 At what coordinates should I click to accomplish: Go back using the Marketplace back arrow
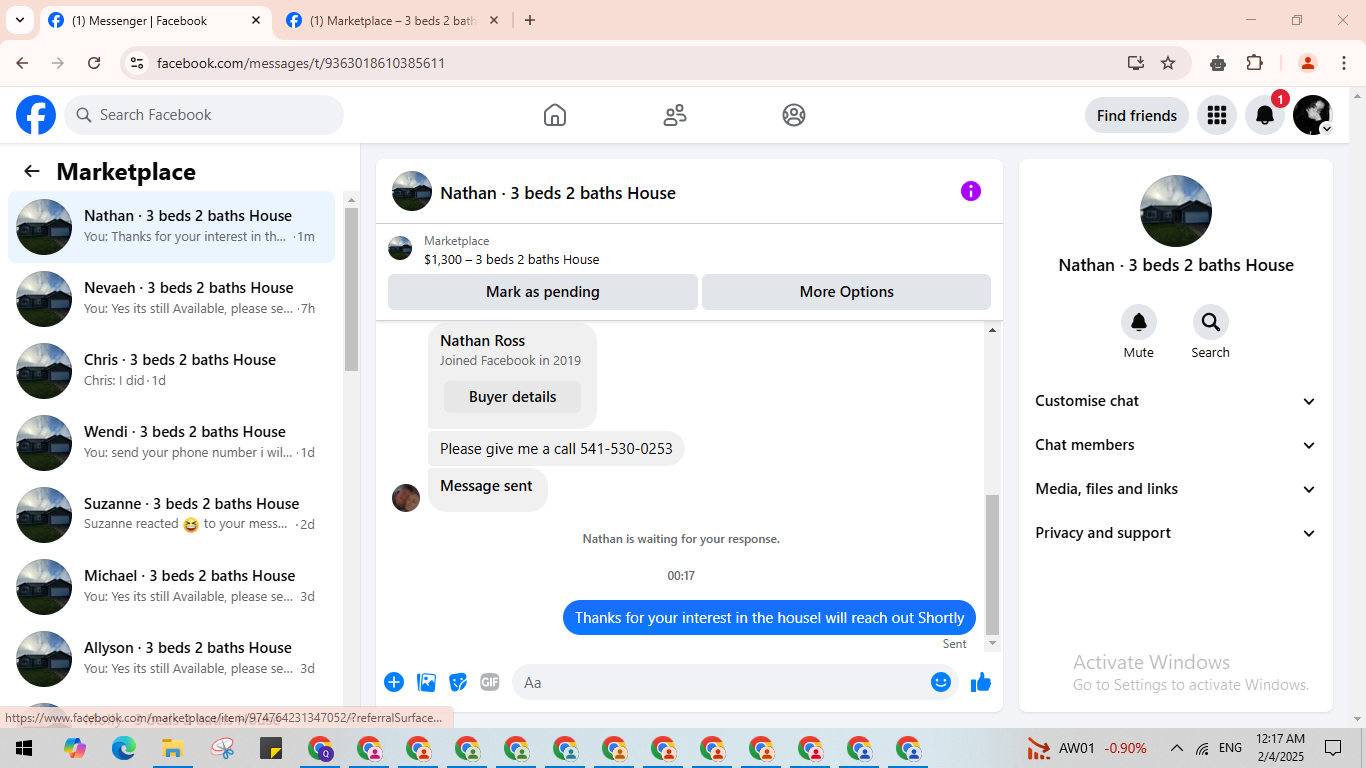(x=32, y=171)
